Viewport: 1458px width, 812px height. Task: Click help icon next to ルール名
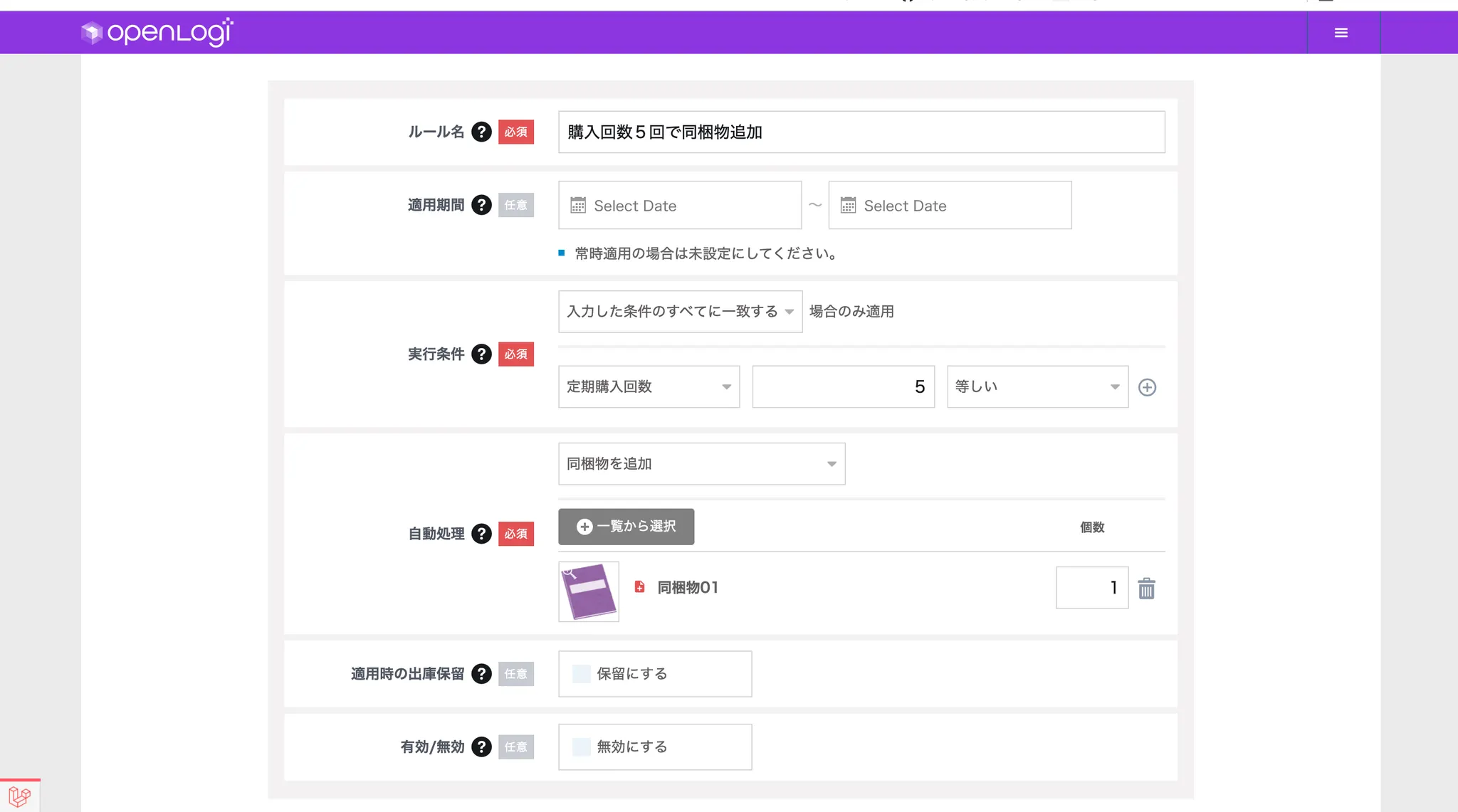481,132
